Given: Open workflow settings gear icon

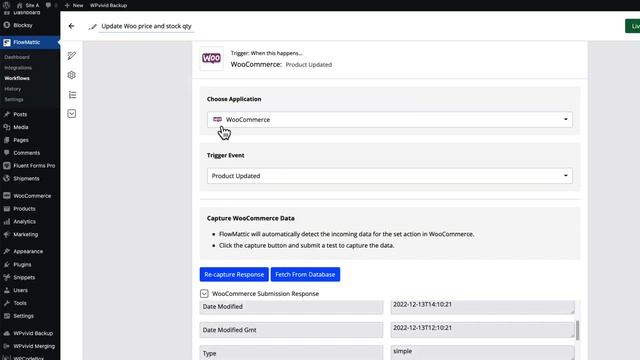Looking at the screenshot, I should tap(72, 75).
